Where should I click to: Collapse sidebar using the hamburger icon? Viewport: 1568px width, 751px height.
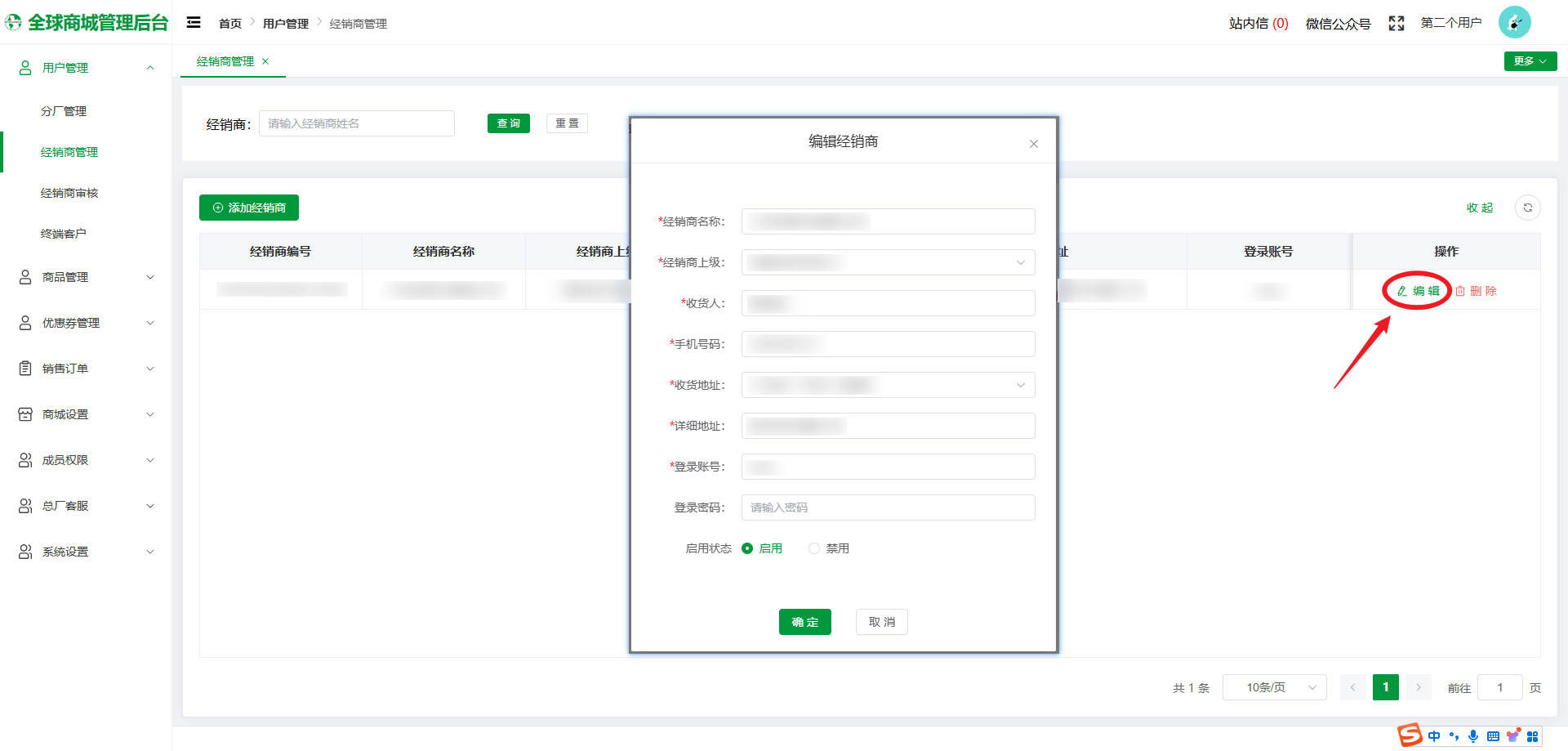(x=194, y=22)
